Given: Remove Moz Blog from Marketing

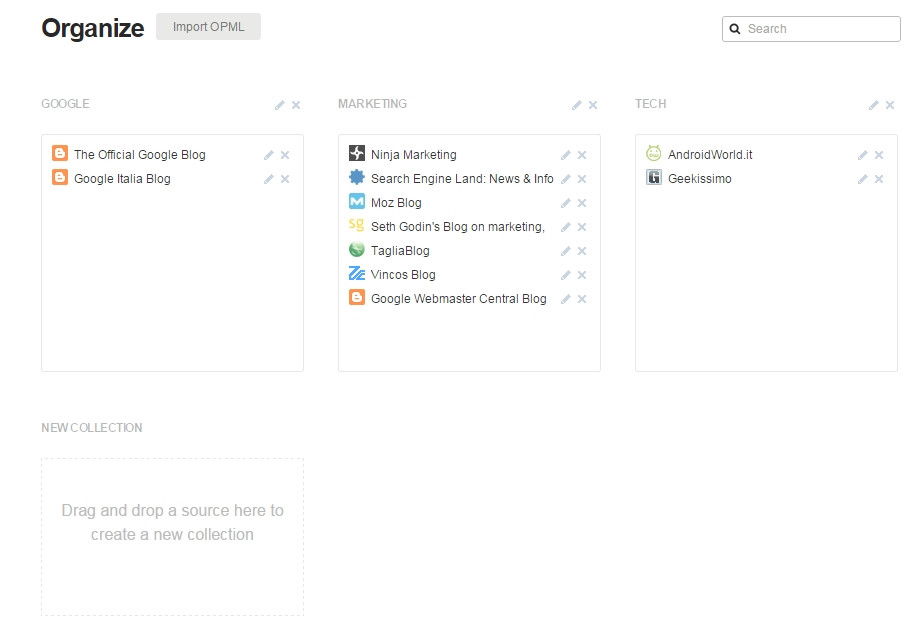Looking at the screenshot, I should point(582,203).
